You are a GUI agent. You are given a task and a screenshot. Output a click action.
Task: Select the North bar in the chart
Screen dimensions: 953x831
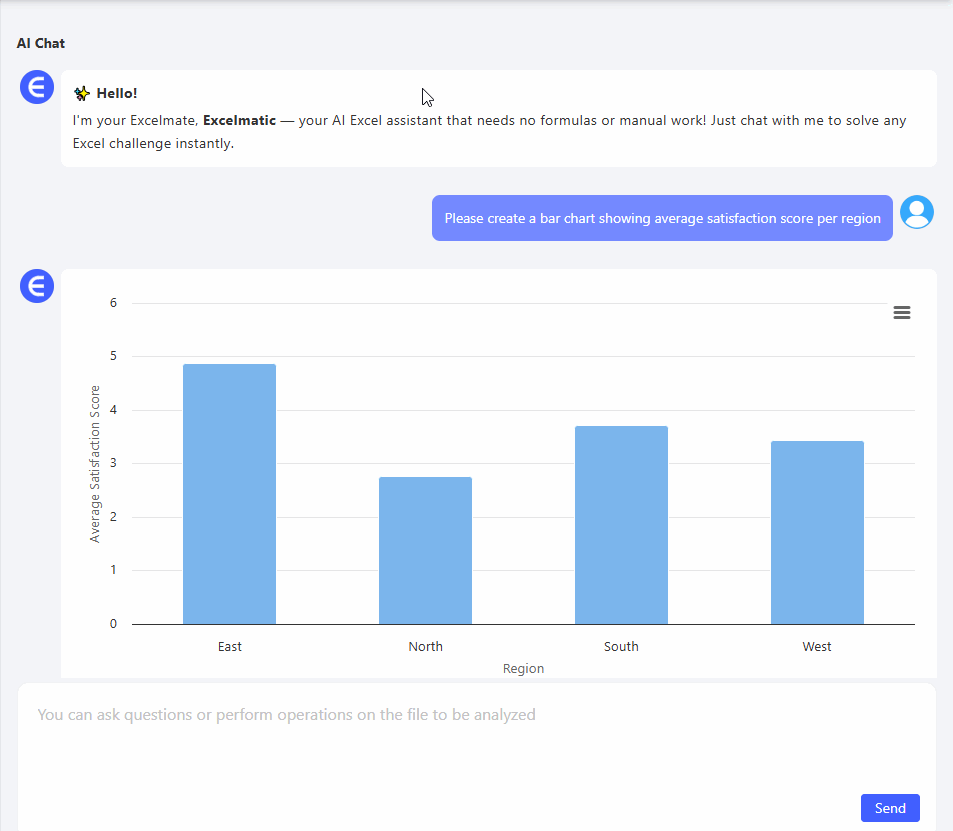pyautogui.click(x=425, y=550)
